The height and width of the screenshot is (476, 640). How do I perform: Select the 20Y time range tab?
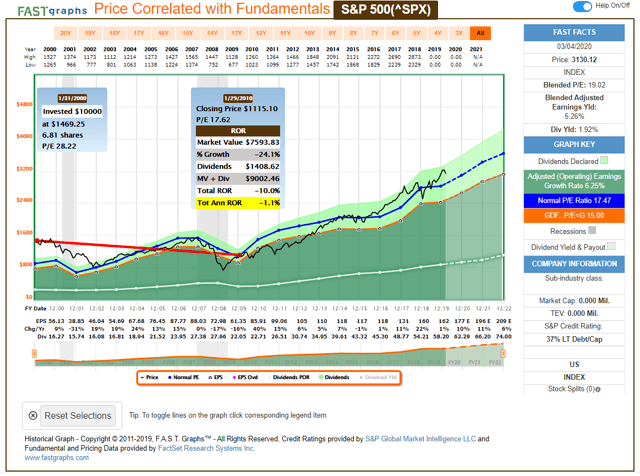point(66,33)
